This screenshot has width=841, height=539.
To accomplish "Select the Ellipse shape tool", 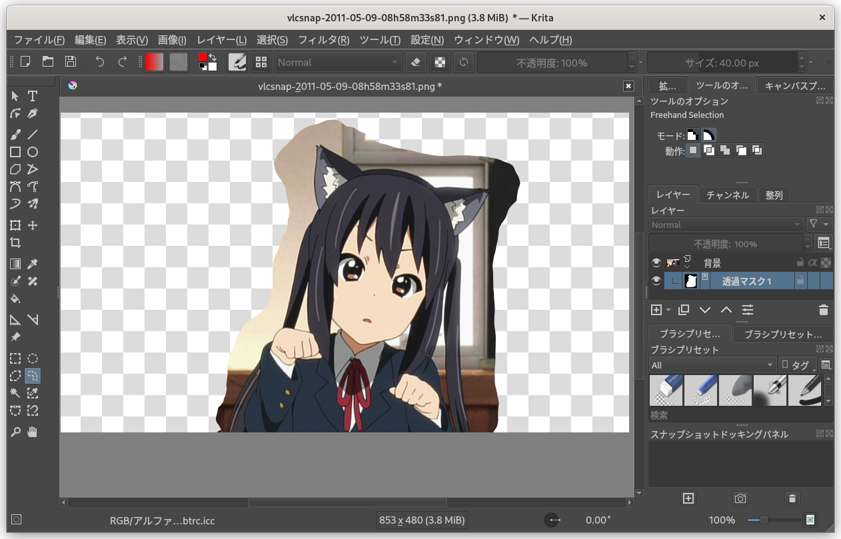I will tap(33, 152).
